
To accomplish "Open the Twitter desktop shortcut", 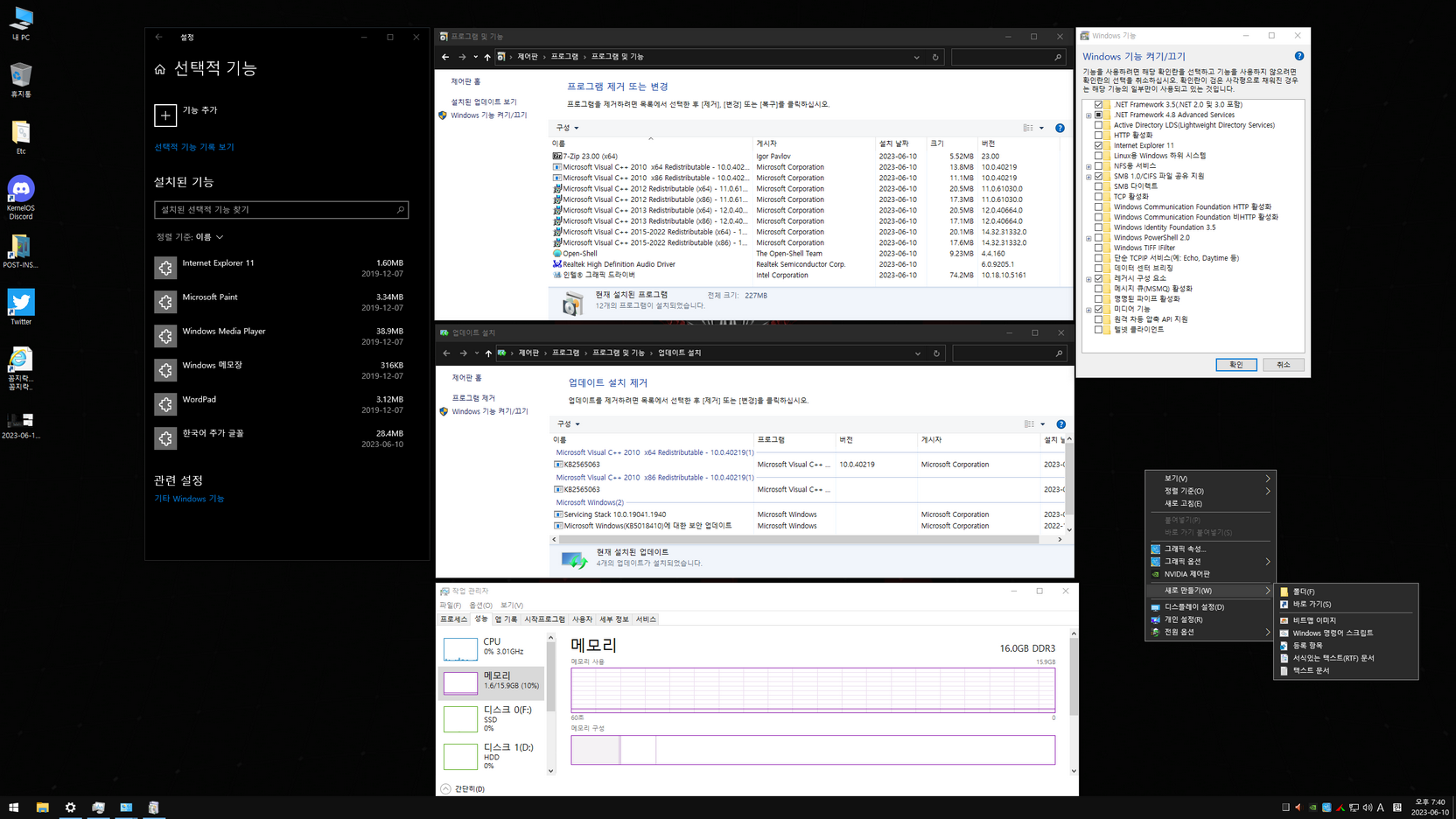I will click(21, 307).
